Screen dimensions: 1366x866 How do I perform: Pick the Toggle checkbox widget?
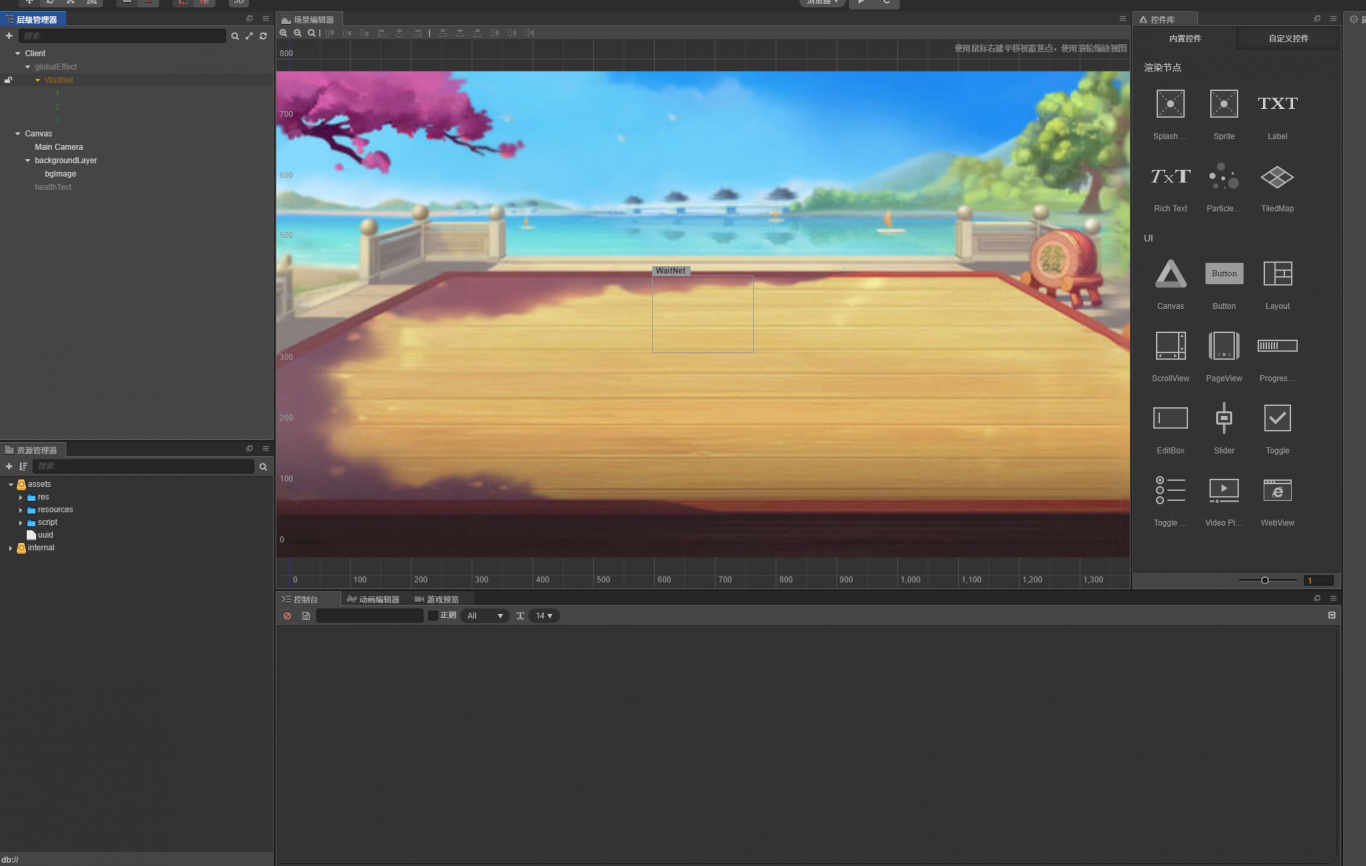click(1277, 418)
